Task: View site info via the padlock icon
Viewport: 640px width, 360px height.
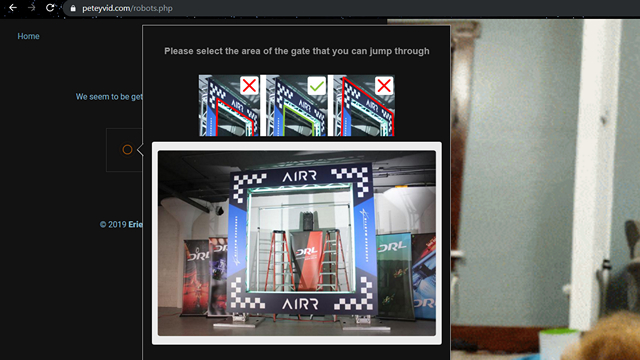Action: (x=73, y=8)
